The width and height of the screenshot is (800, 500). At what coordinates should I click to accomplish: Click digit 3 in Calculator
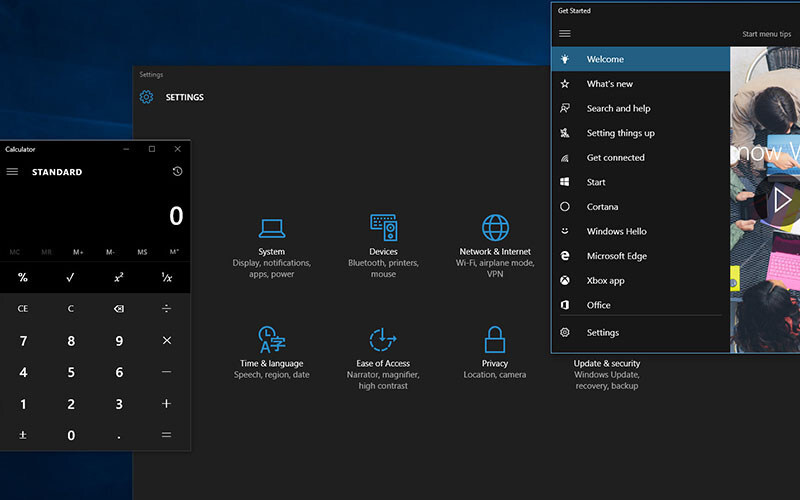click(119, 404)
